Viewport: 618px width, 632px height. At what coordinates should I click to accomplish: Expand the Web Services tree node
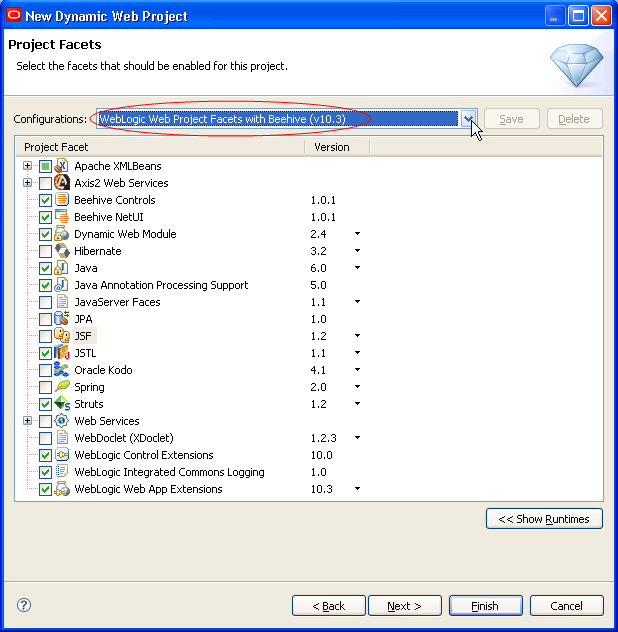[27, 420]
